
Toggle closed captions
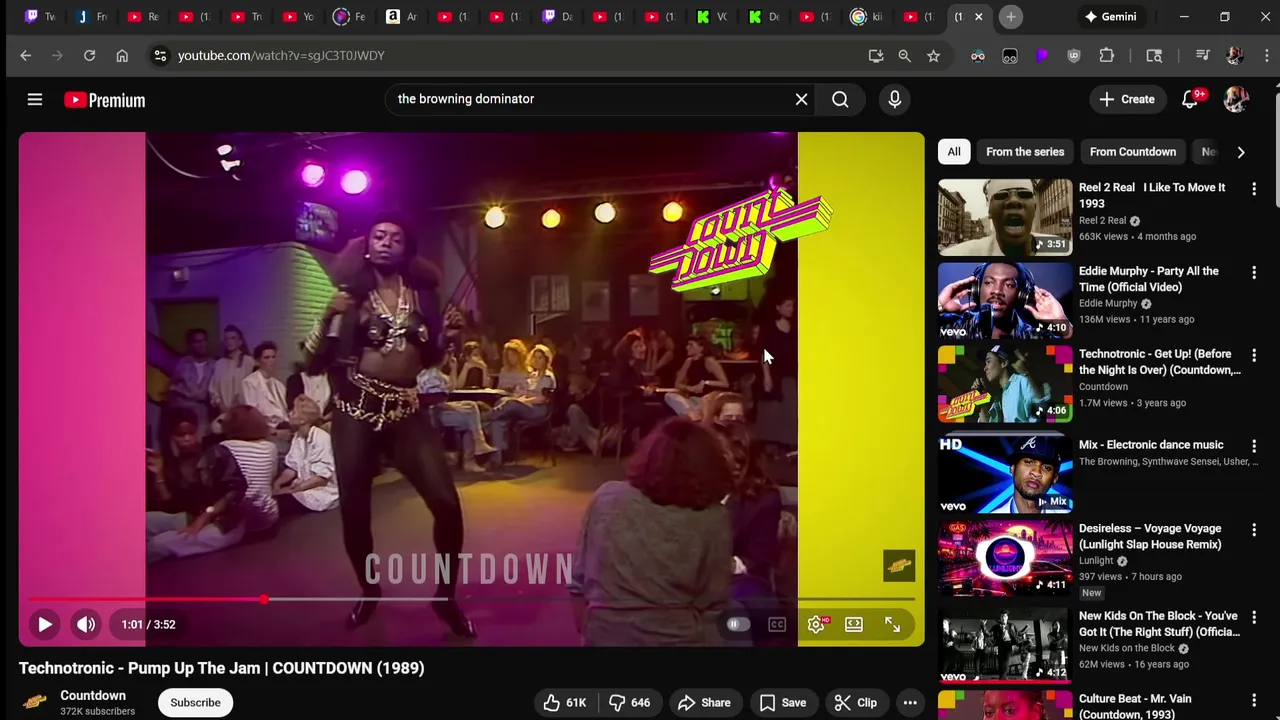pos(777,624)
